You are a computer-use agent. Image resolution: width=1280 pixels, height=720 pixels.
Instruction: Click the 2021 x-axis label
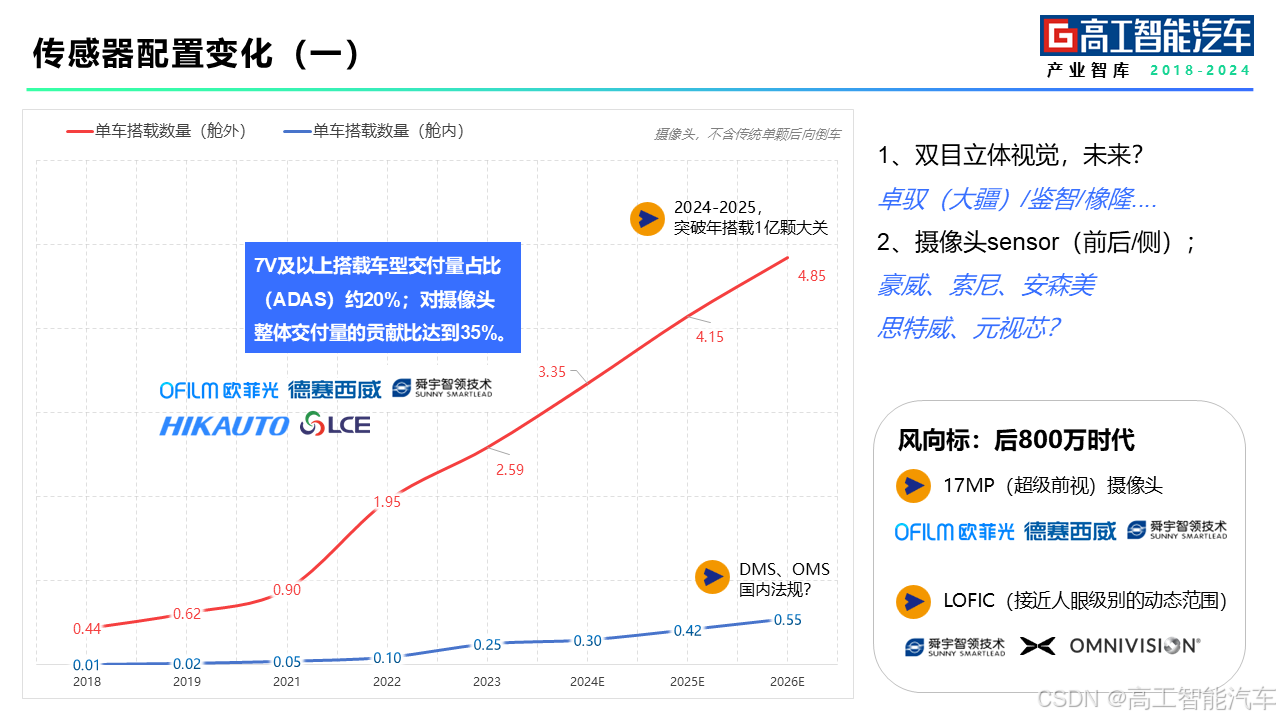pyautogui.click(x=287, y=682)
